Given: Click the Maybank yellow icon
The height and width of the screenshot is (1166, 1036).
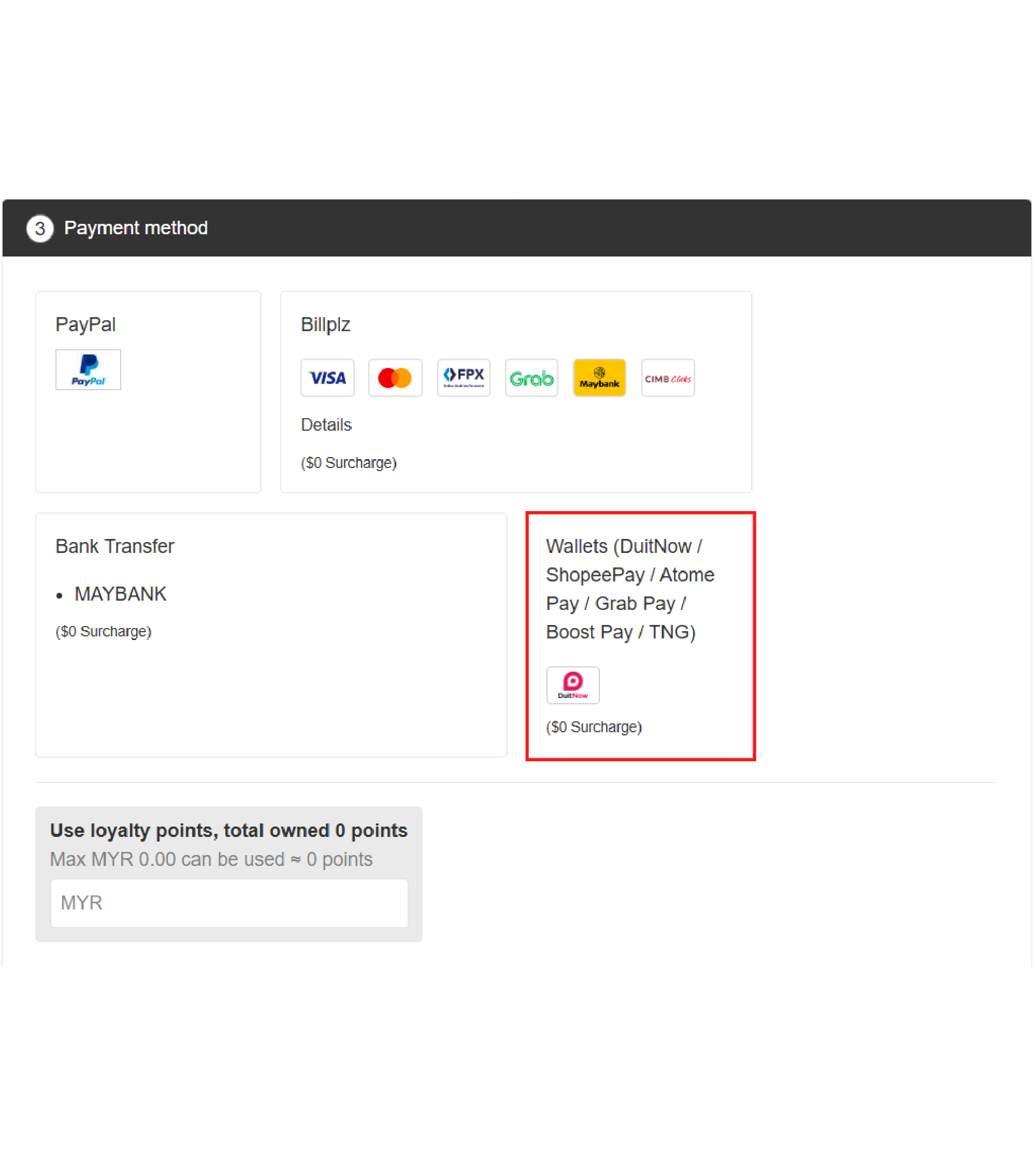Looking at the screenshot, I should coord(600,378).
